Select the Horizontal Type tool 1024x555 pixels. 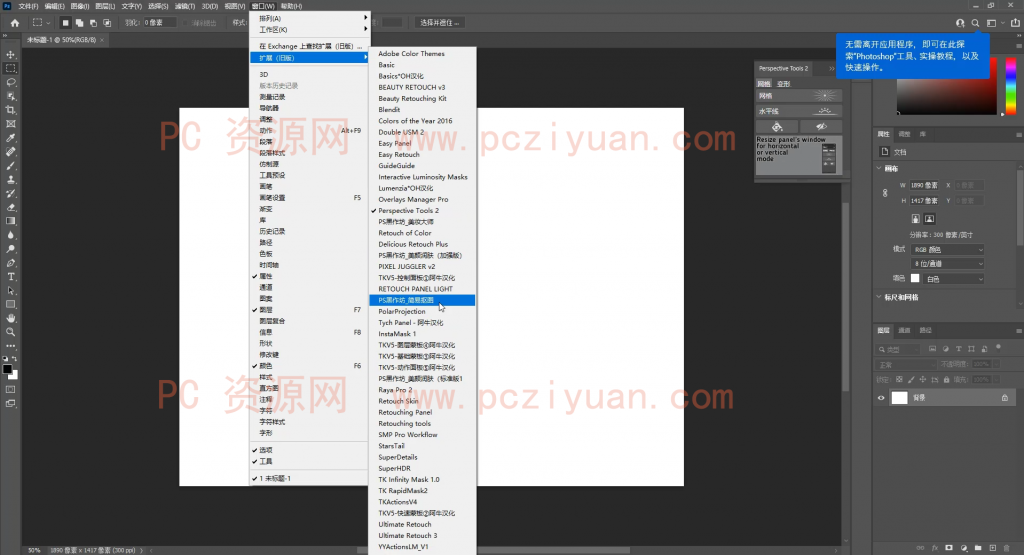(11, 277)
